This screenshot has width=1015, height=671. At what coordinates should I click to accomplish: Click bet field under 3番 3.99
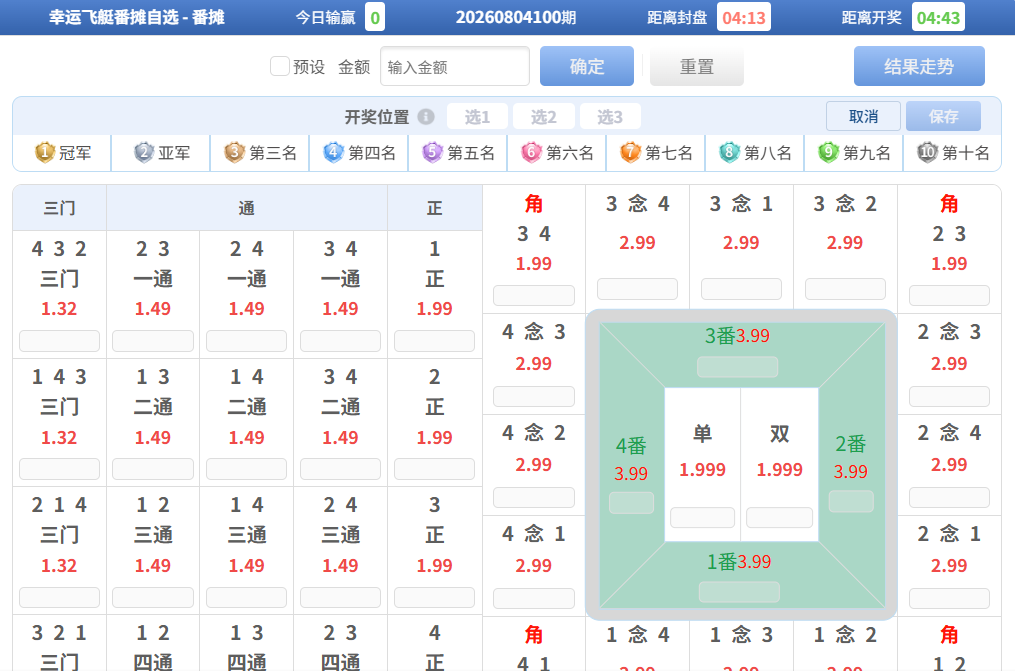[737, 367]
